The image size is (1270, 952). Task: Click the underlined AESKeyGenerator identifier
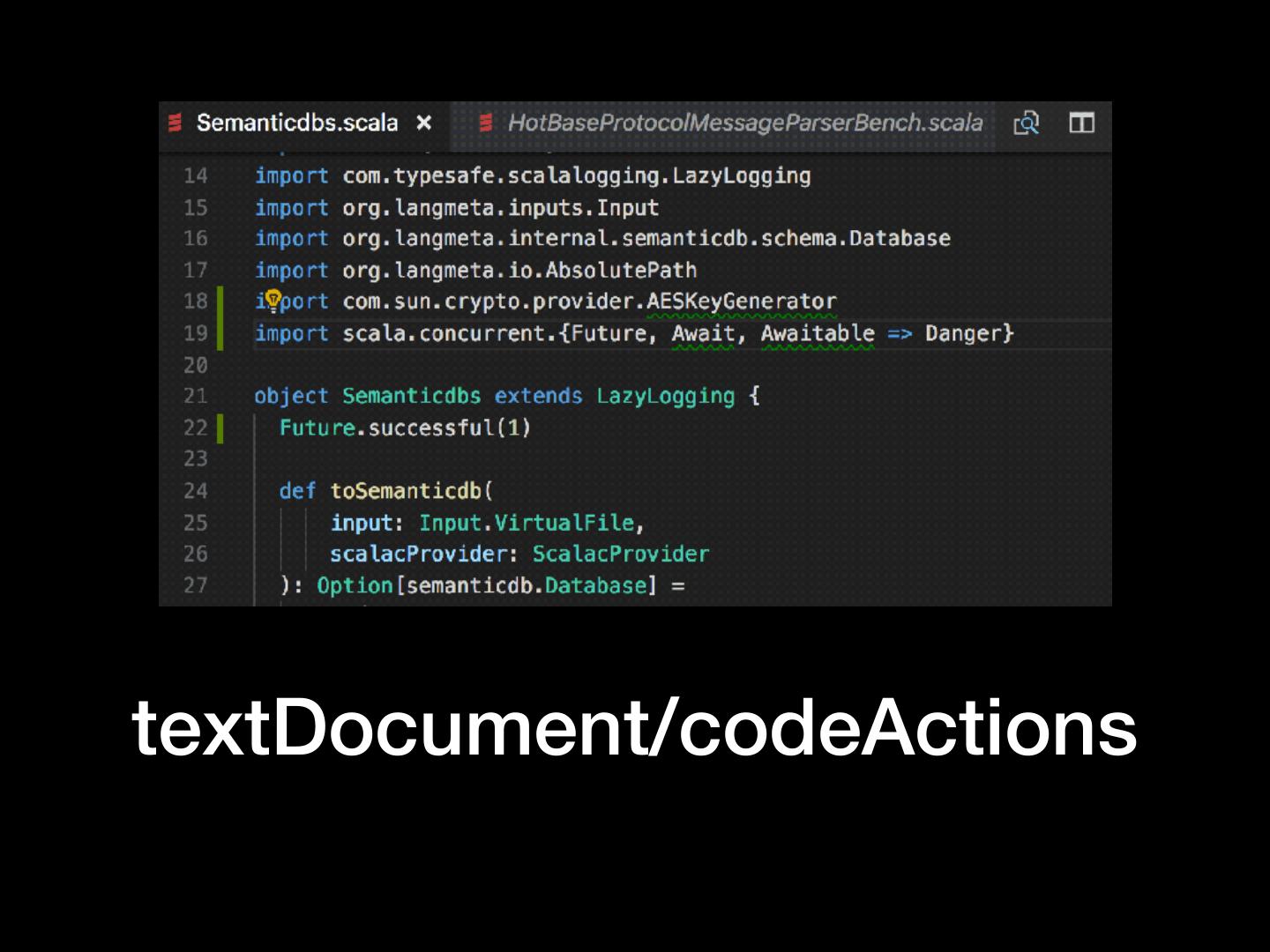point(741,301)
